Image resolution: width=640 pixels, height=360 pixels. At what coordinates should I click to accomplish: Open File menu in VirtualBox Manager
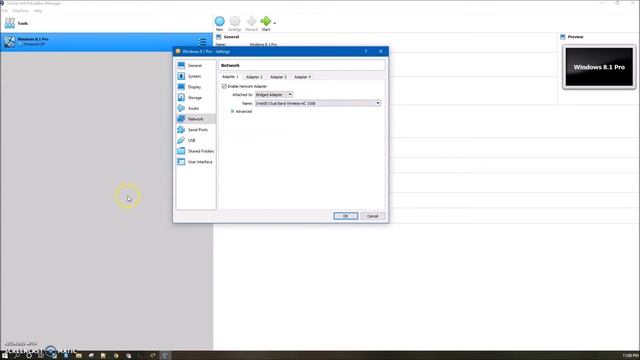point(4,11)
